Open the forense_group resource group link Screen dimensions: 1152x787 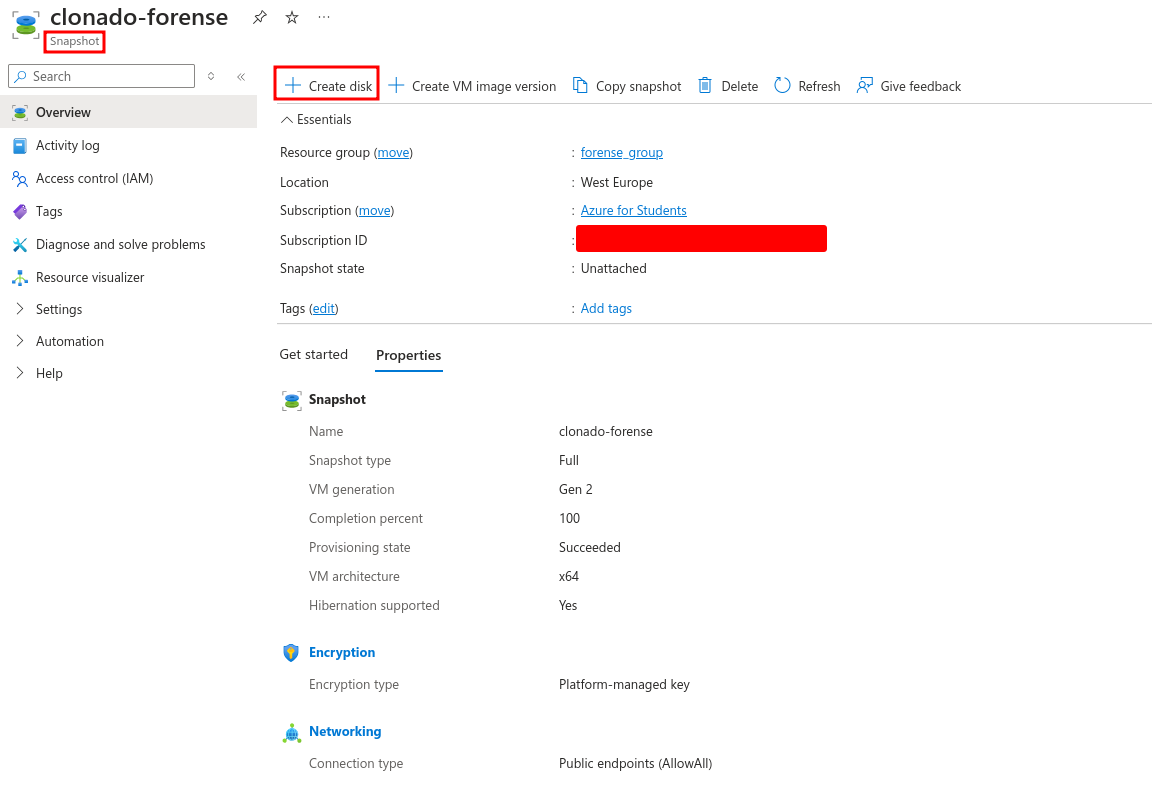[622, 153]
